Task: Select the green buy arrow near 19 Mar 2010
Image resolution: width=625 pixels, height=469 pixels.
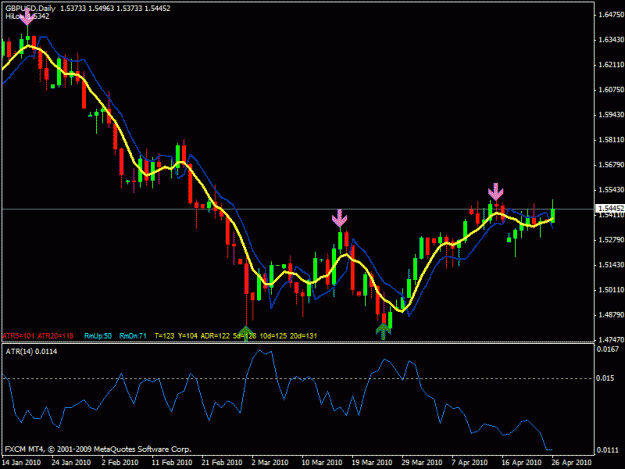Action: (383, 331)
